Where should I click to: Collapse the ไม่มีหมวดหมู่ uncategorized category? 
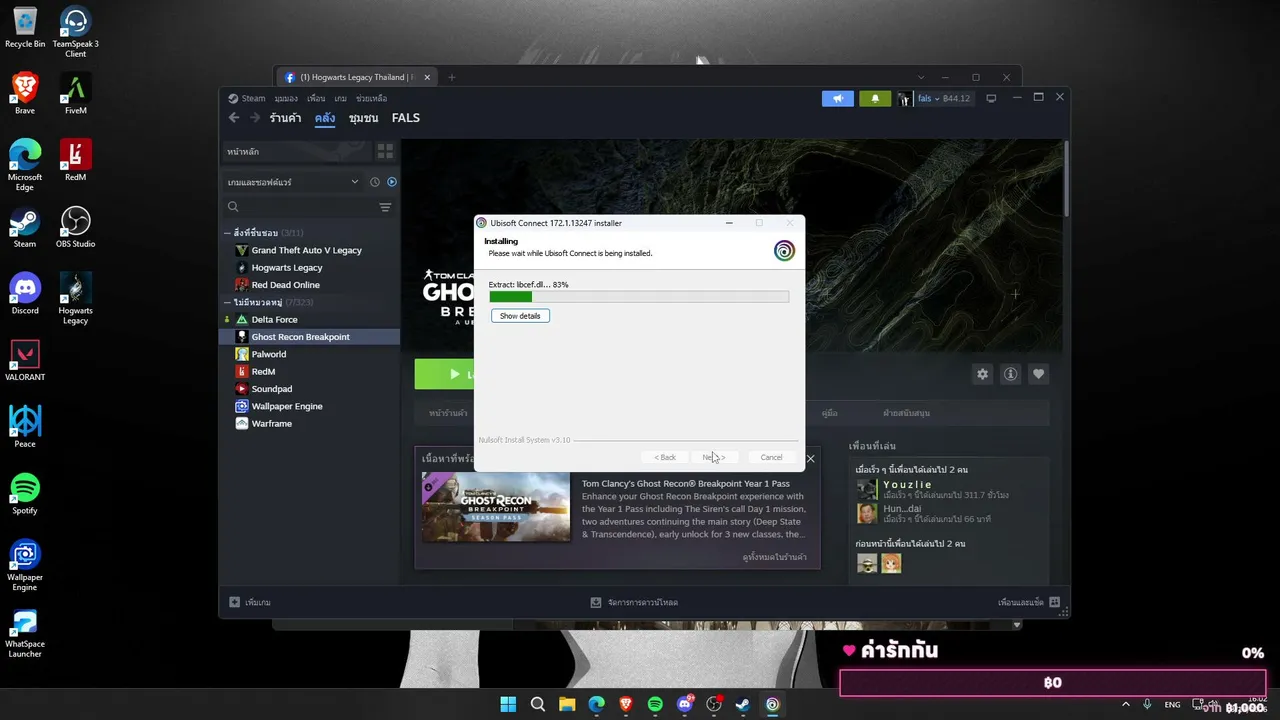click(227, 302)
